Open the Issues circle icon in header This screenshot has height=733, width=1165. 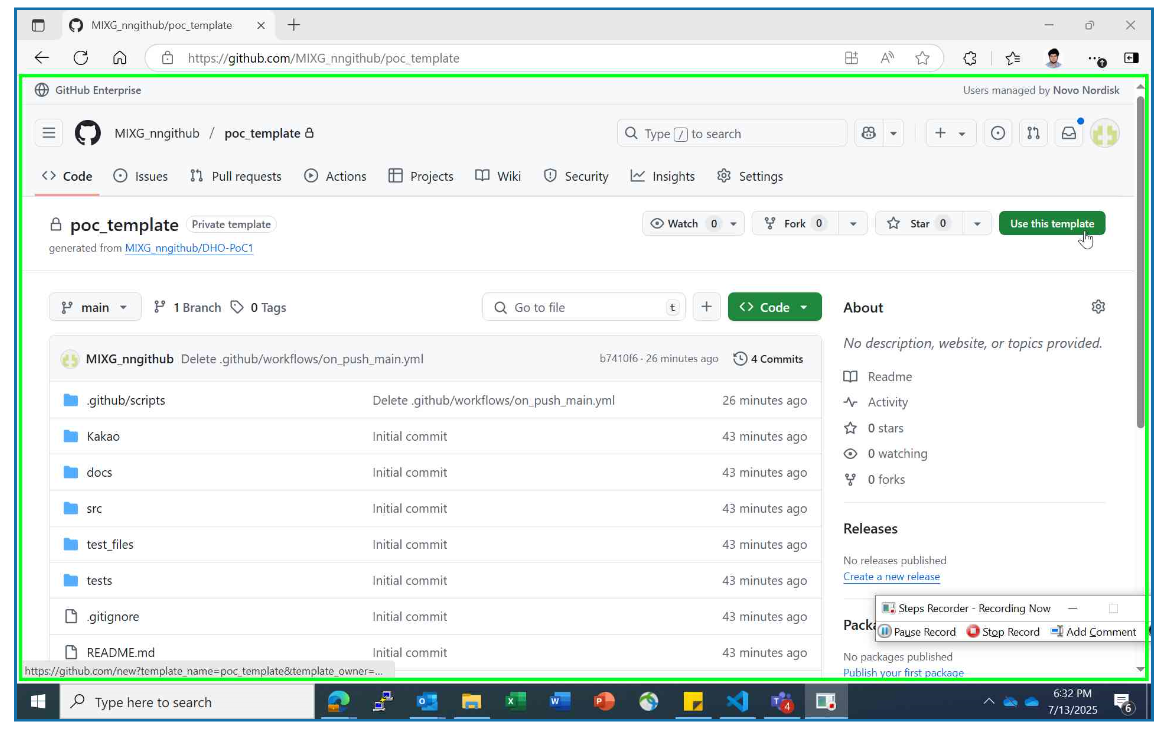pyautogui.click(x=998, y=134)
